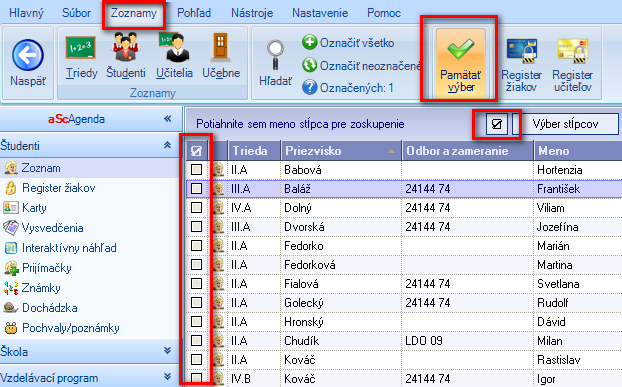Expand the Vzdelávací program section

pos(167,377)
